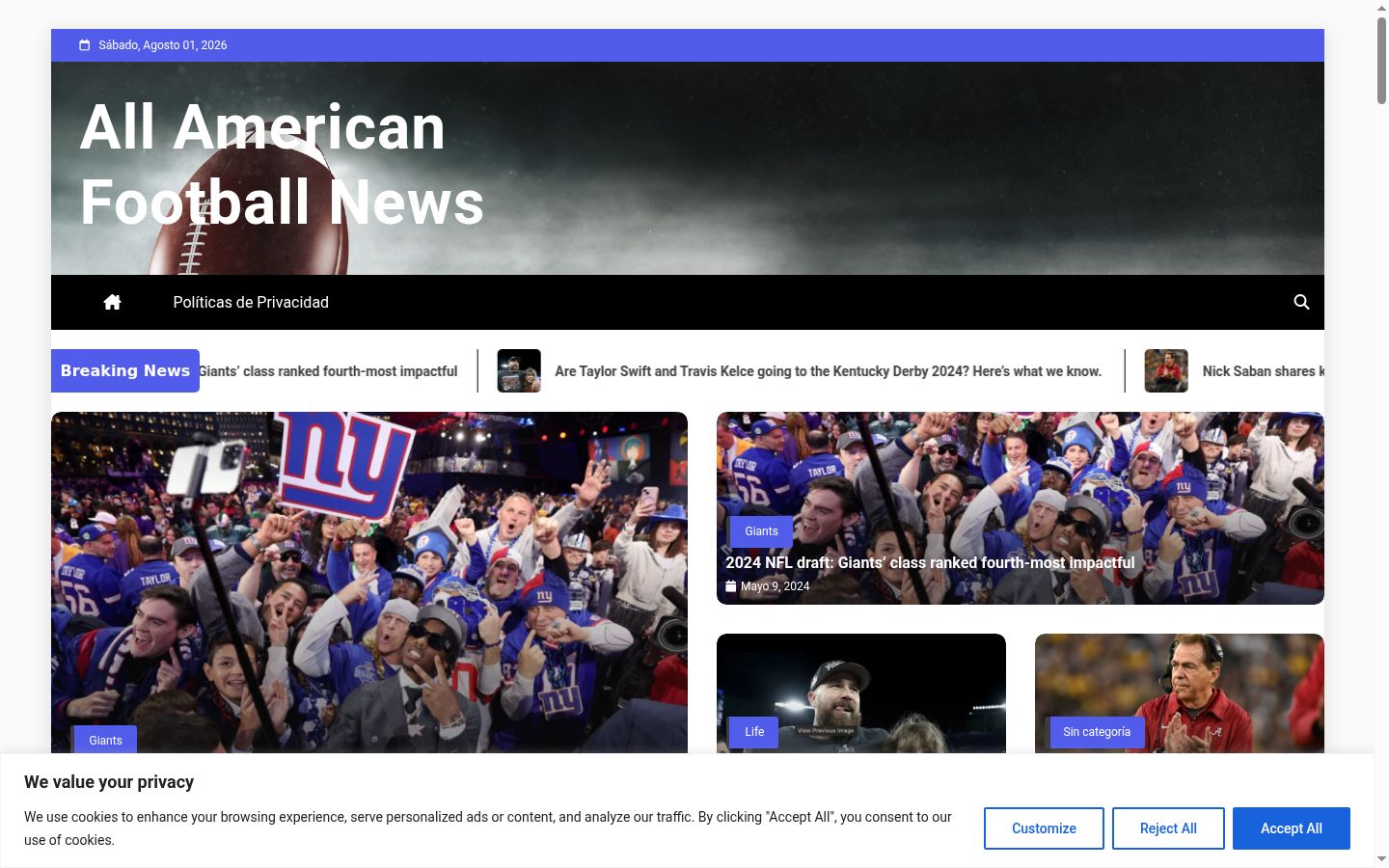Viewport: 1389px width, 868px height.
Task: Reject All cookies
Action: click(1168, 828)
